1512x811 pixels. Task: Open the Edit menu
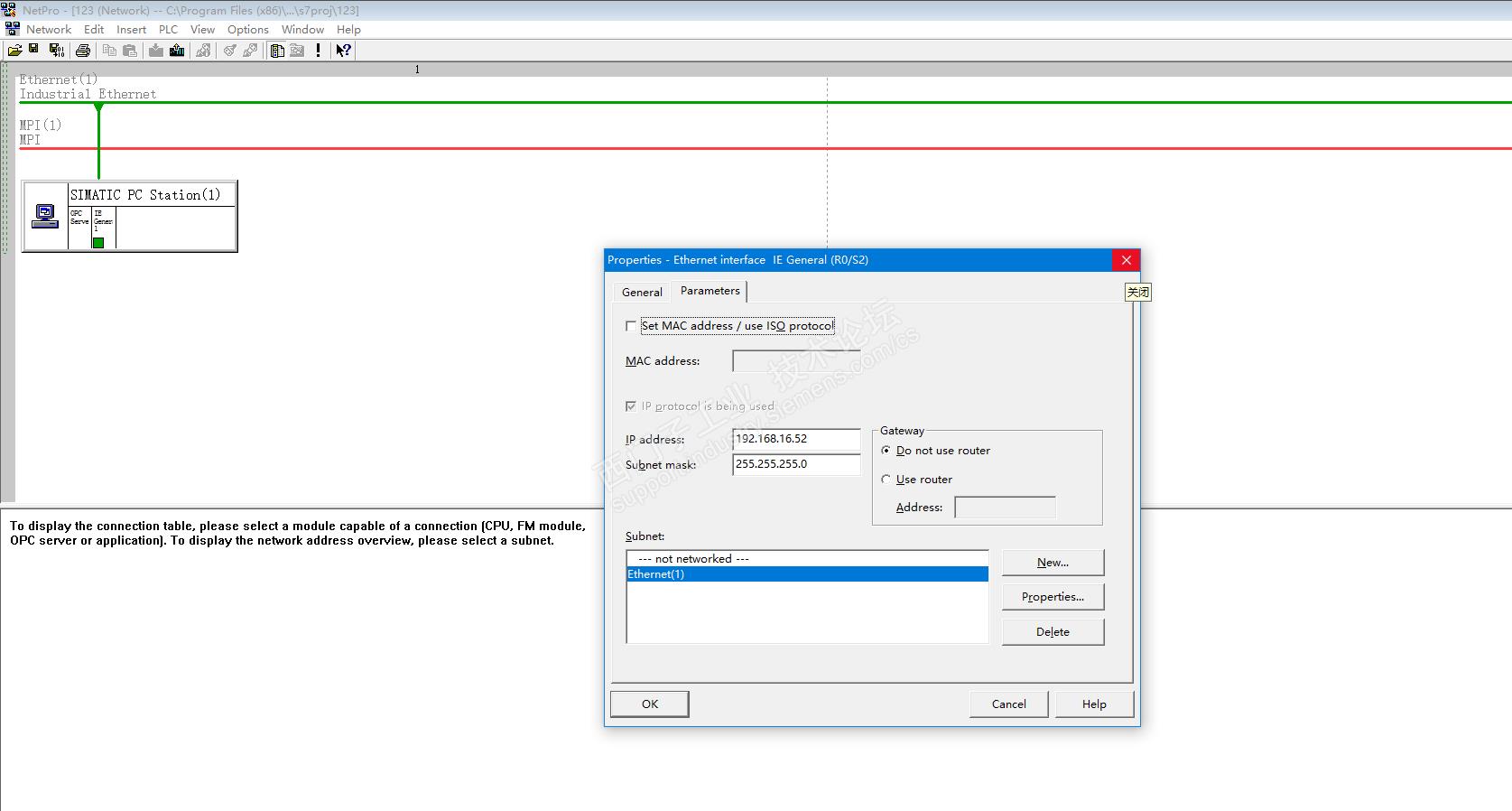pos(94,29)
